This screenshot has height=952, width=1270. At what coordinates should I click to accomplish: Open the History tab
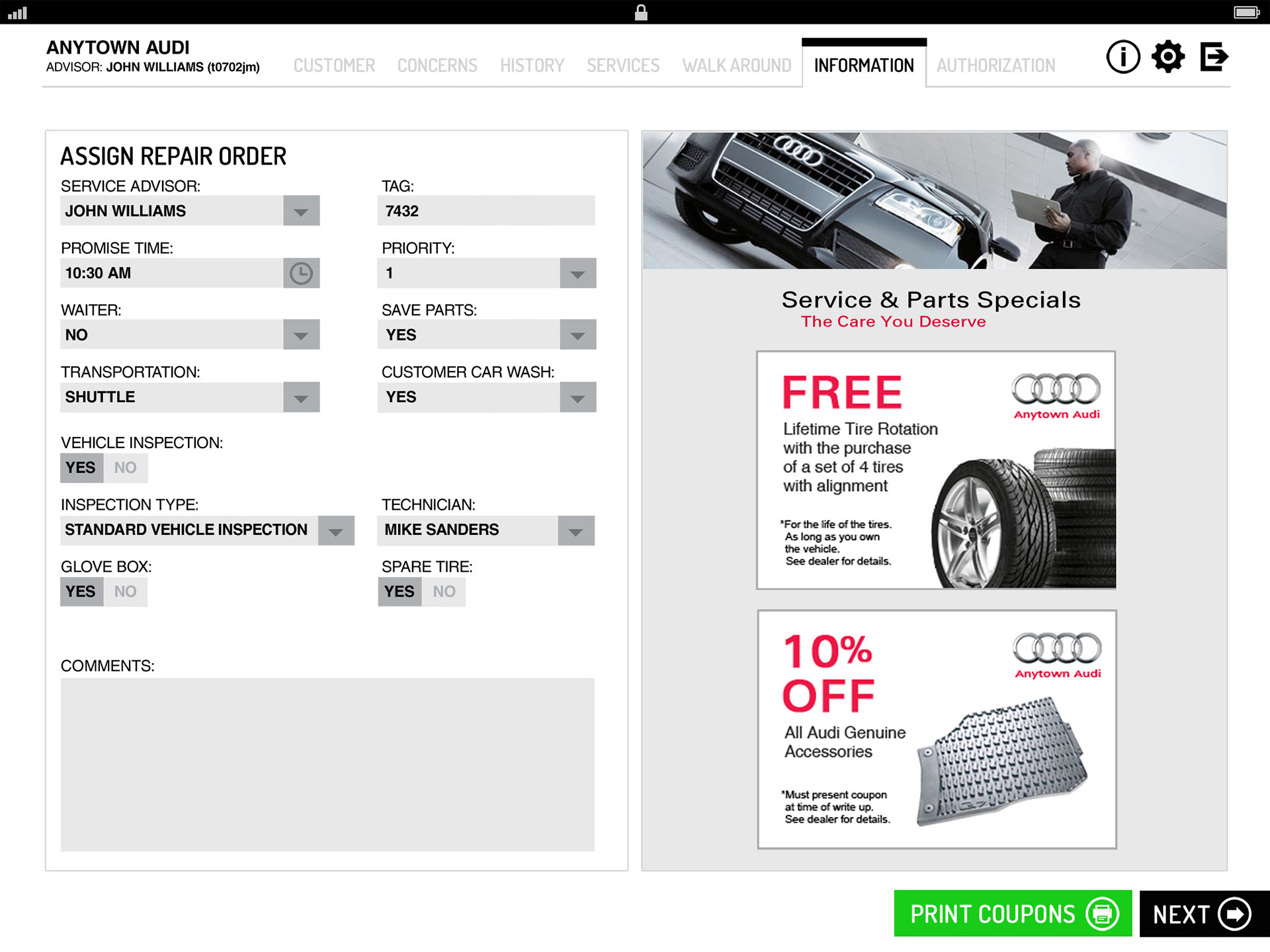[x=532, y=65]
